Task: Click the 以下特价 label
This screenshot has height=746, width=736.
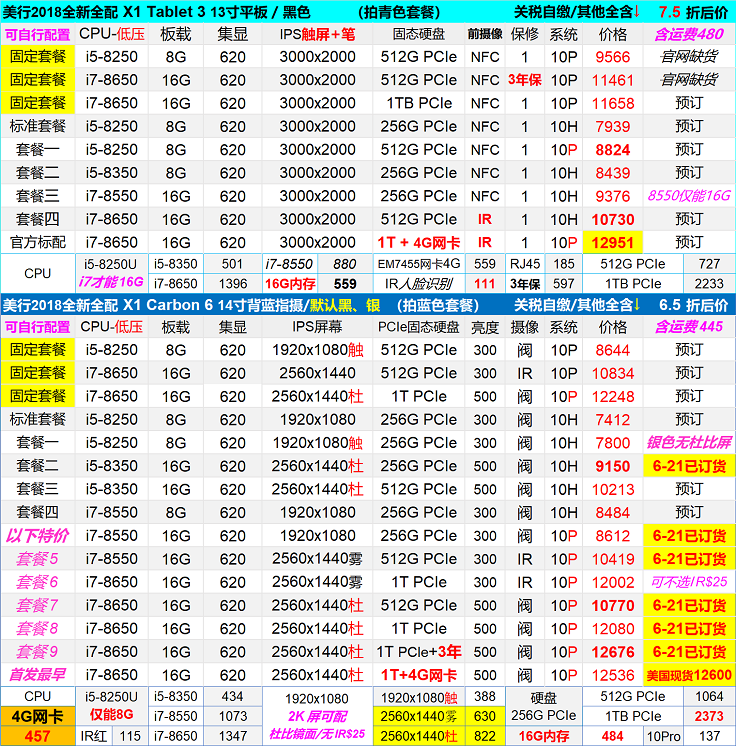Action: (x=38, y=536)
